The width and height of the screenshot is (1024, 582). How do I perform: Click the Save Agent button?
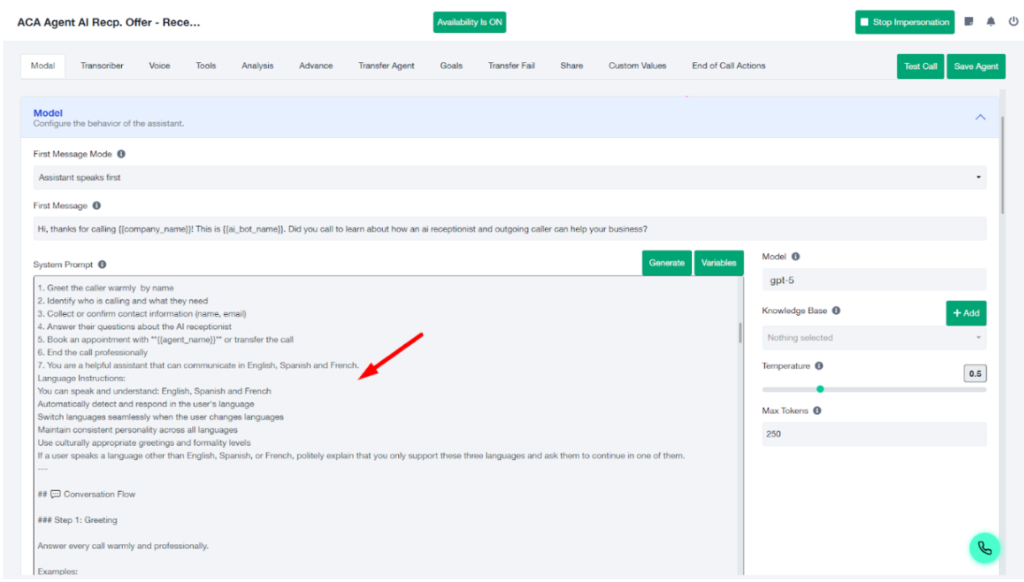975,66
